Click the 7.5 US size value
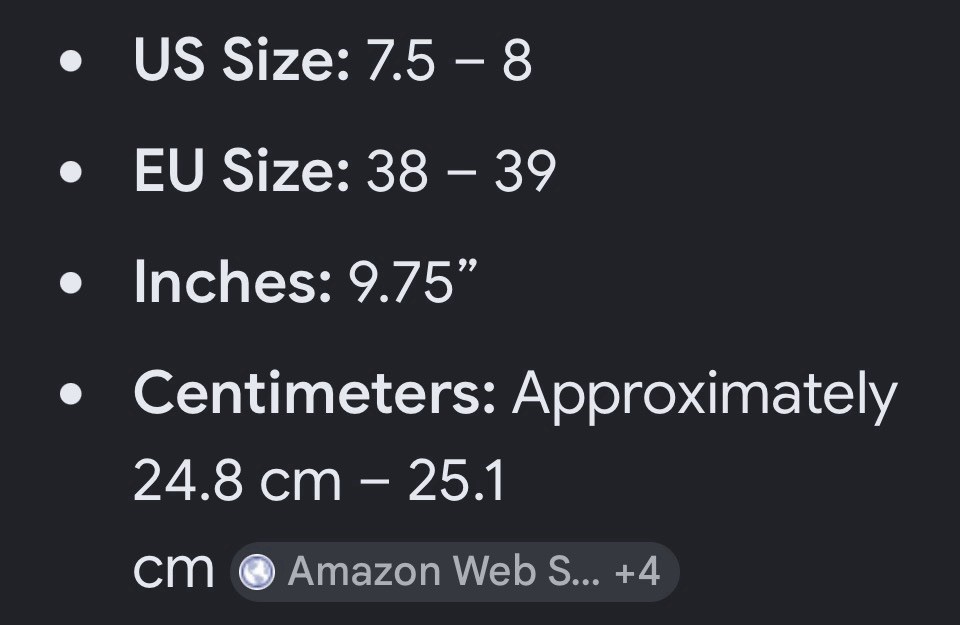This screenshot has height=625, width=960. click(400, 60)
